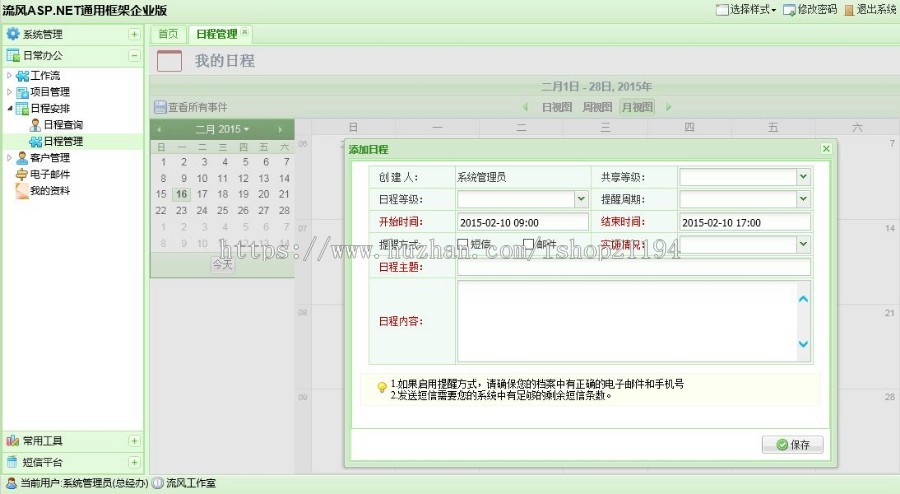Select day 10 in the mini calendar second row
The width and height of the screenshot is (900, 494).
tap(202, 178)
